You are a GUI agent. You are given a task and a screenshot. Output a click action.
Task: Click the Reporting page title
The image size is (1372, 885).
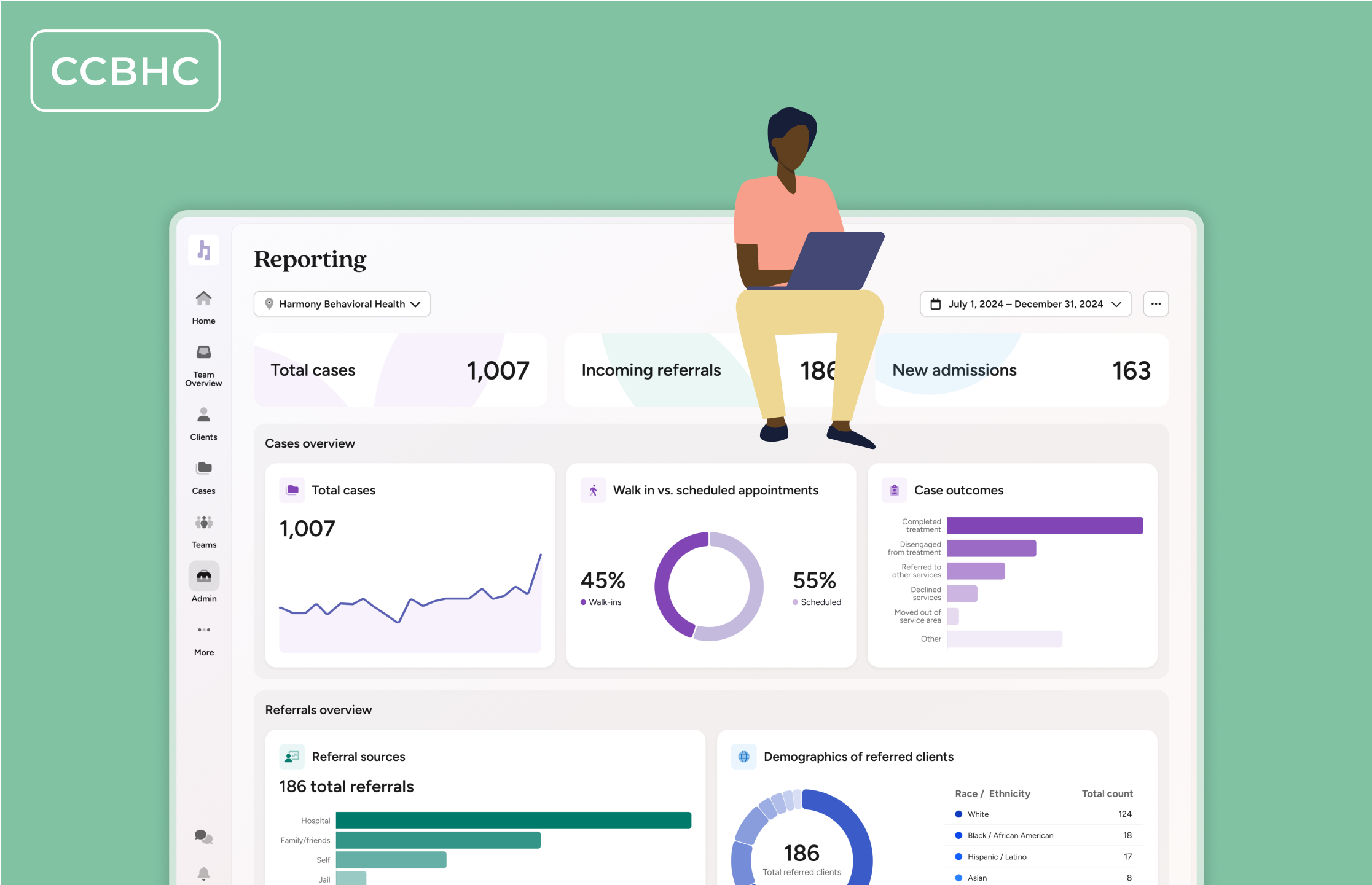[310, 259]
